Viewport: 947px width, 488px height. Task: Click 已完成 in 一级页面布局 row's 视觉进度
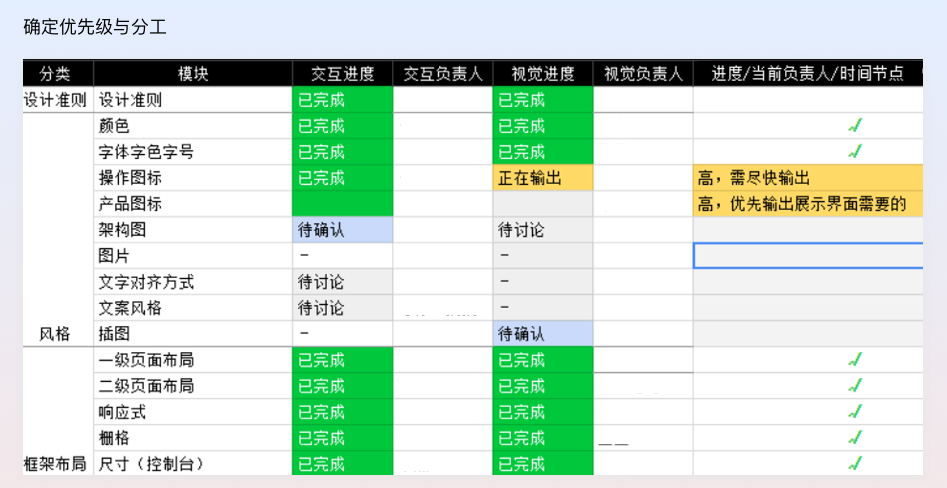click(x=543, y=360)
